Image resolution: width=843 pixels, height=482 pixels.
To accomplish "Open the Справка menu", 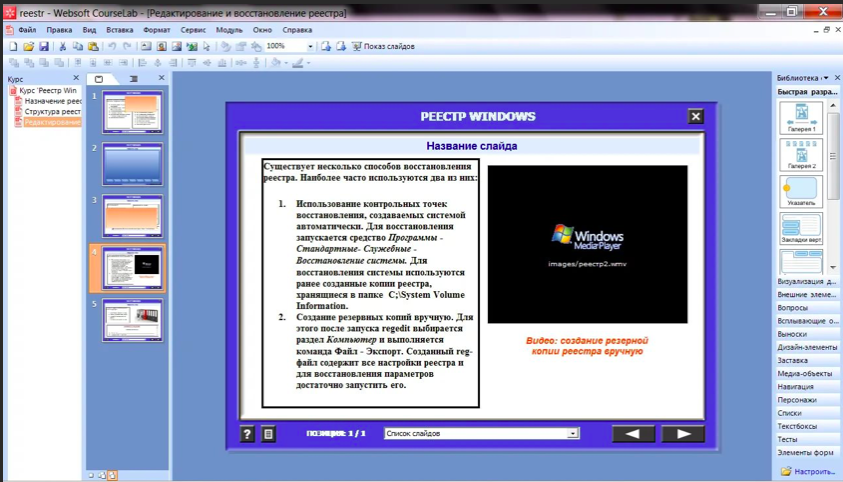I will pos(297,30).
